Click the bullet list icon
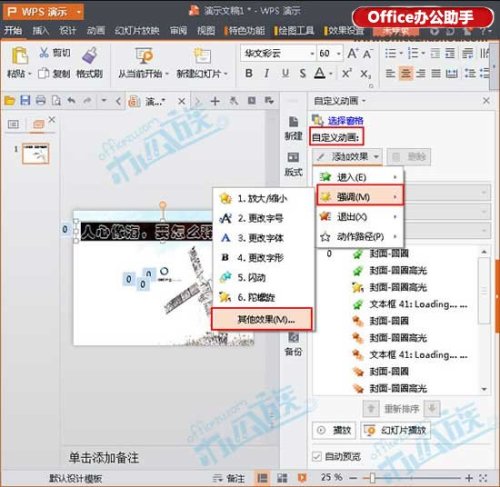 pyautogui.click(x=391, y=53)
